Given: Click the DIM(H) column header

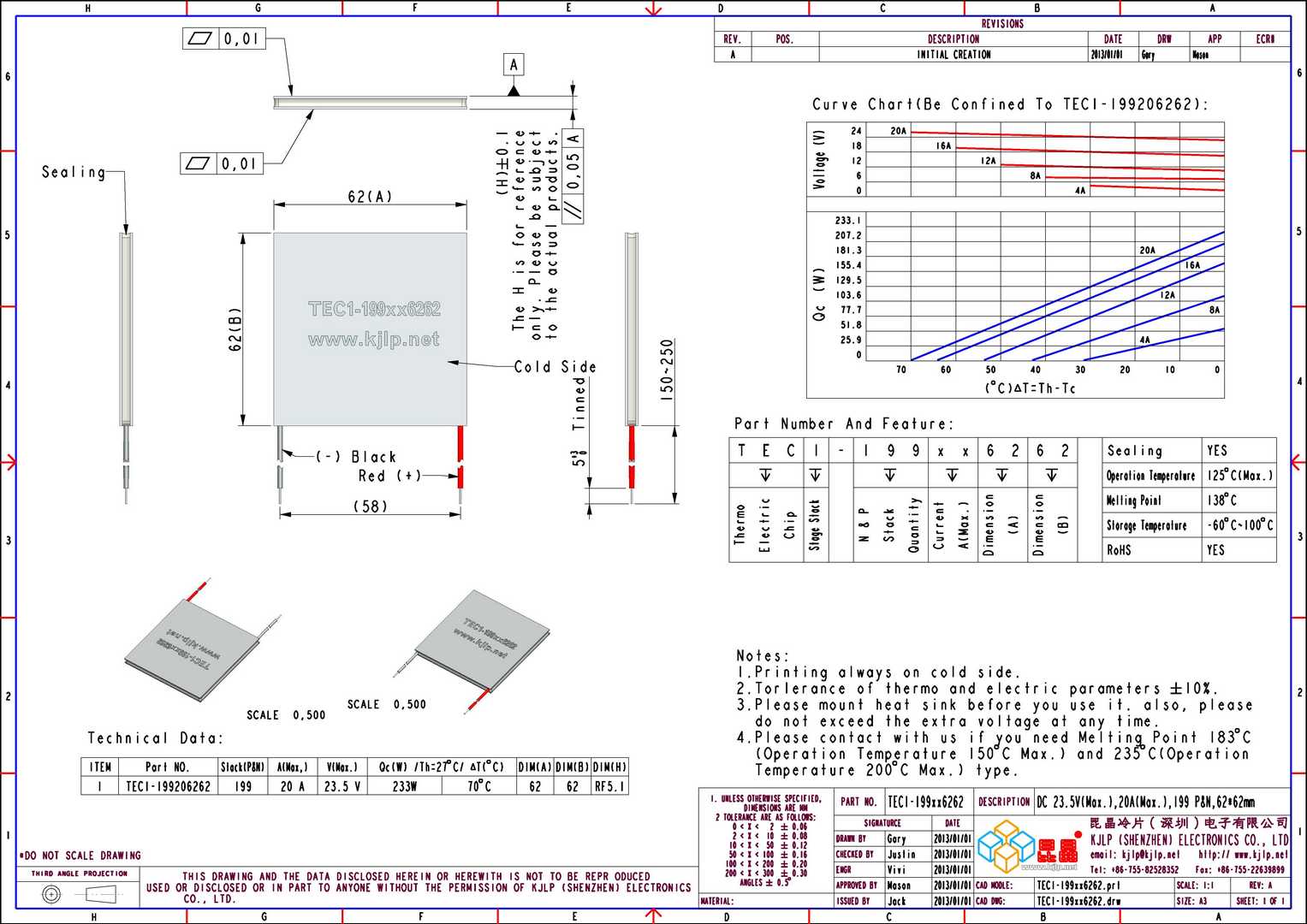Looking at the screenshot, I should (609, 767).
